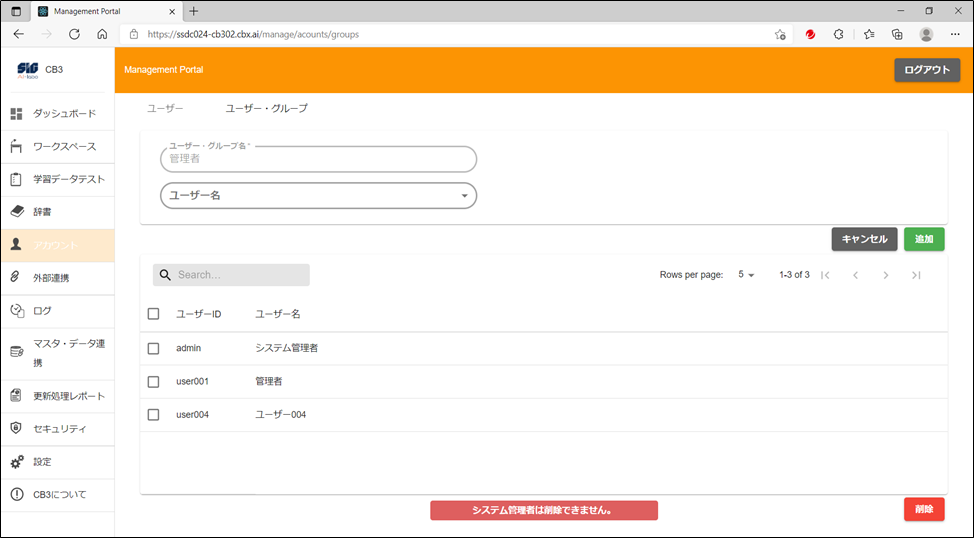Viewport: 974px width, 538px height.
Task: Toggle the select-all checkbox in table header
Action: point(153,314)
